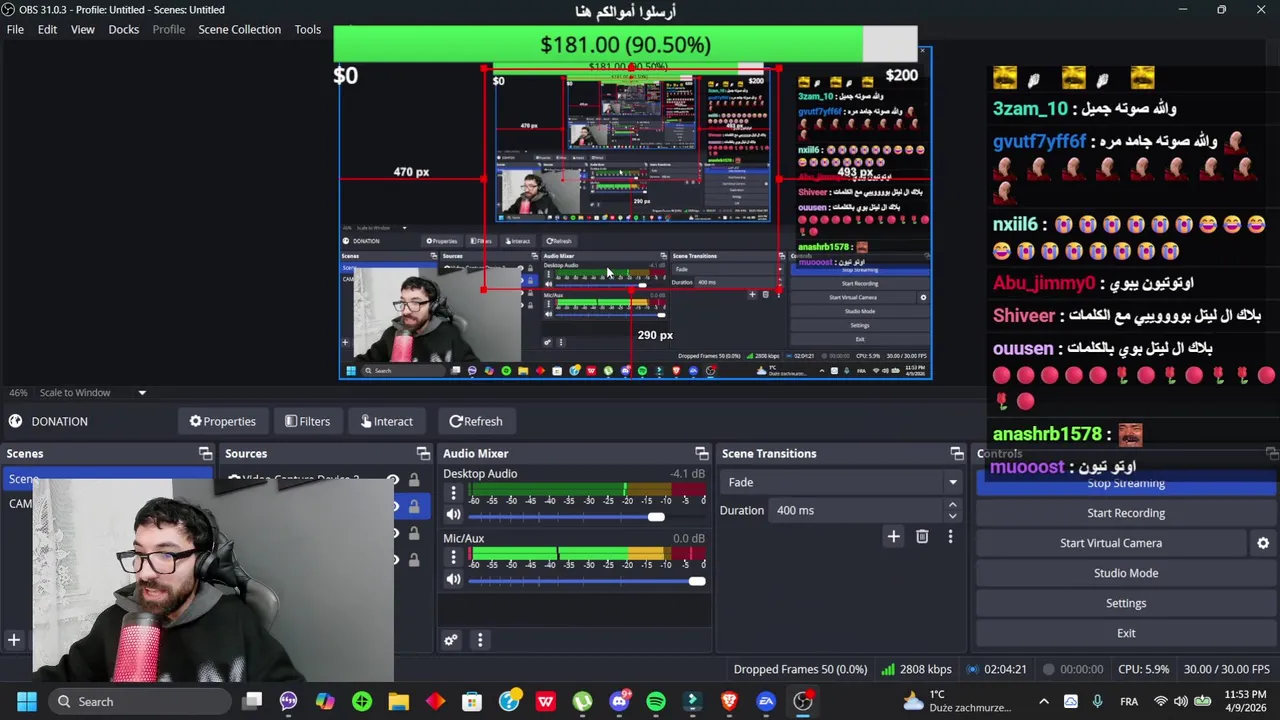Image resolution: width=1280 pixels, height=720 pixels.
Task: Open Spotify from taskbar
Action: tap(656, 701)
